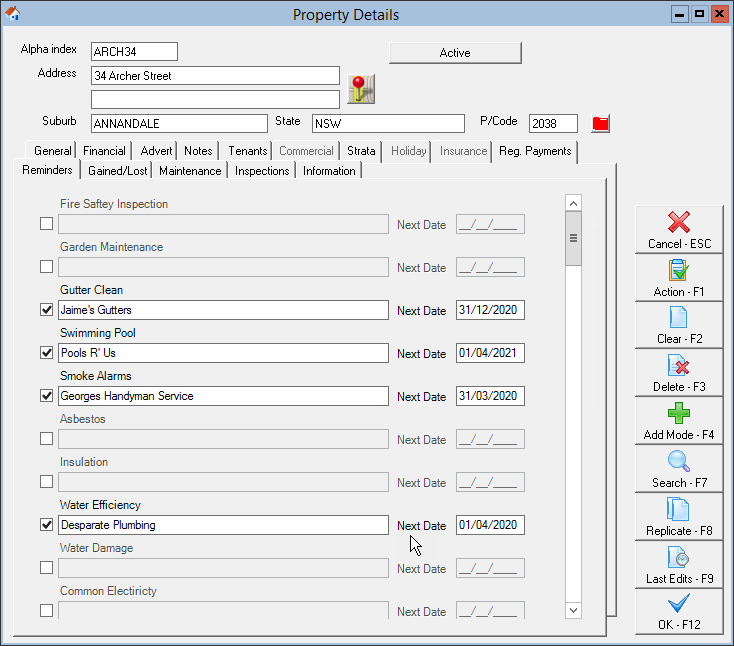Click the Delete - F3 button
Image resolution: width=734 pixels, height=646 pixels.
click(679, 373)
